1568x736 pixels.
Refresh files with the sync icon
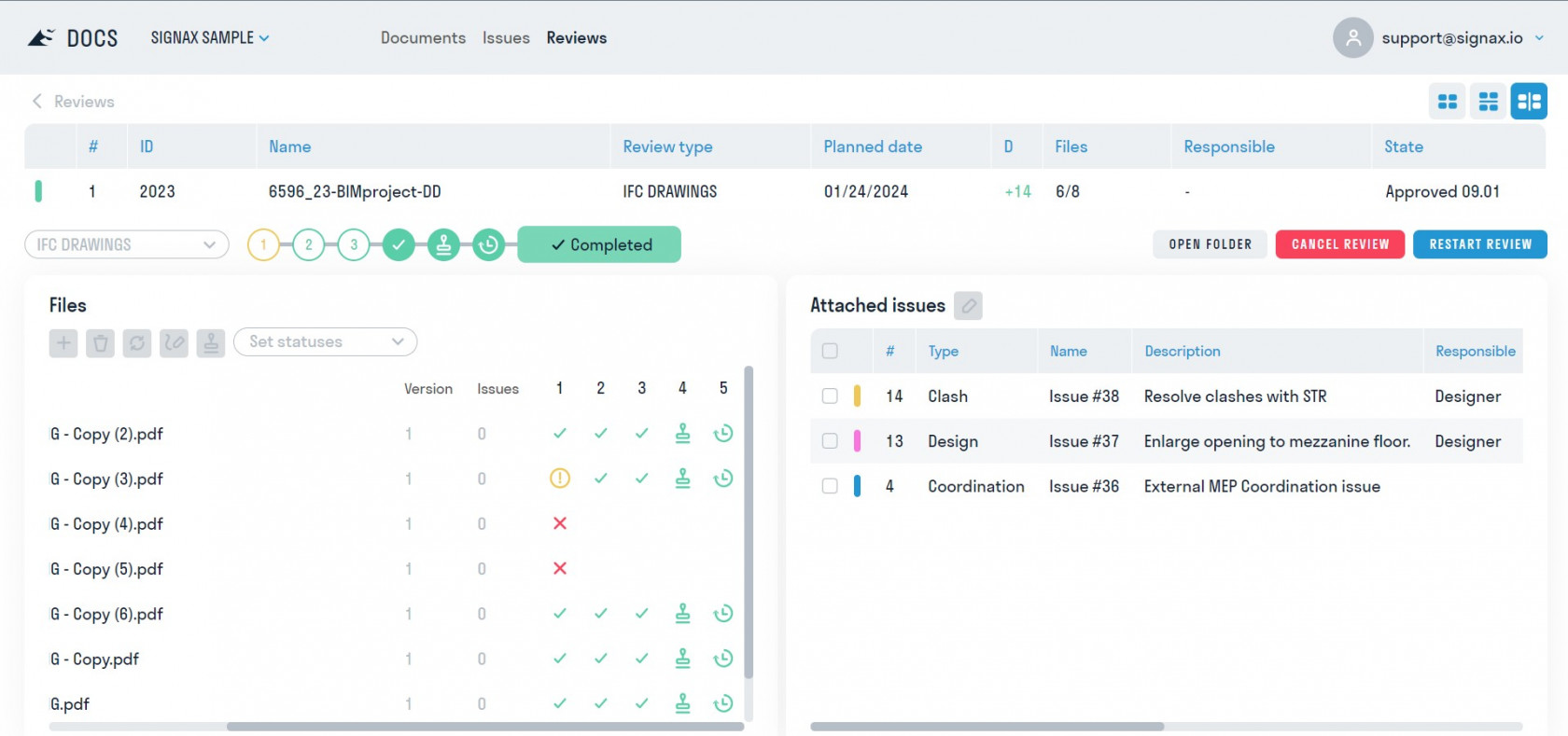[137, 343]
